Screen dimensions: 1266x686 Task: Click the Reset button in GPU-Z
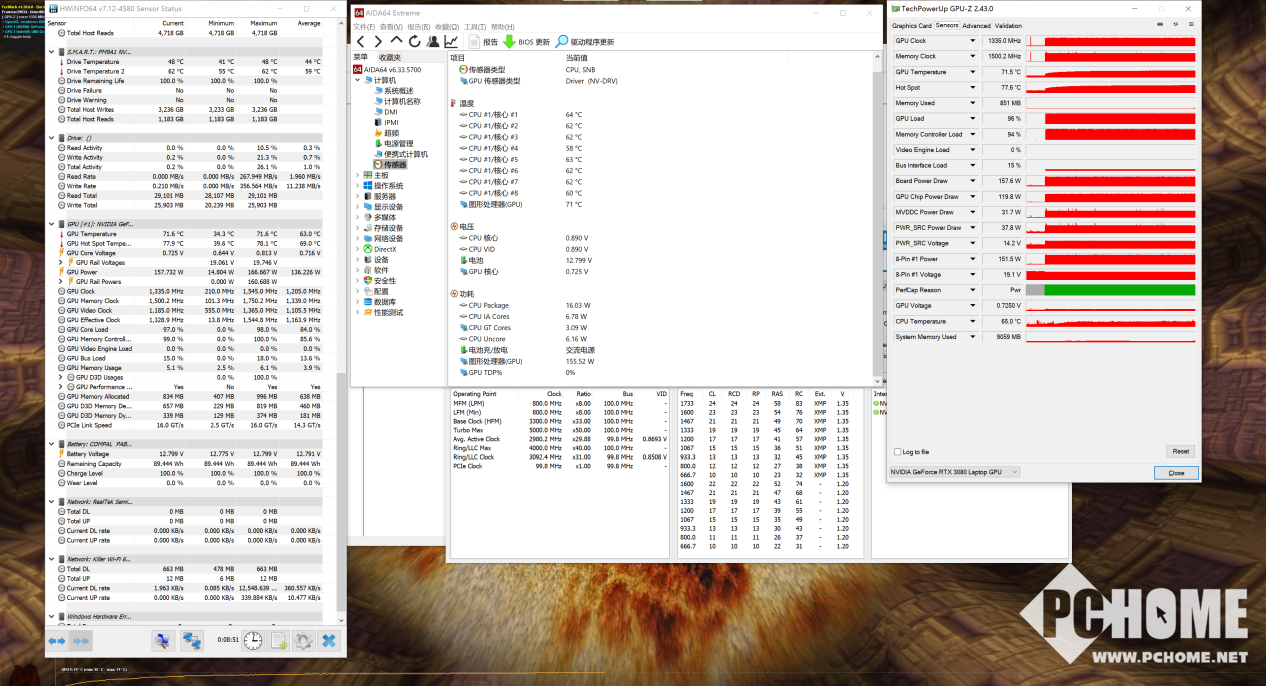pyautogui.click(x=1181, y=452)
